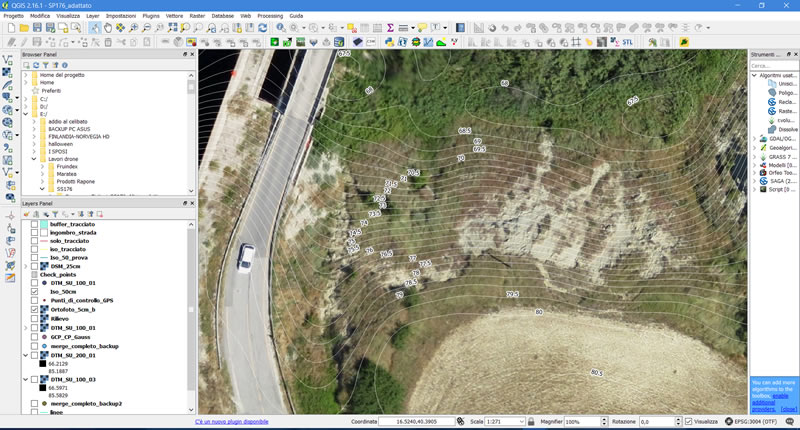Viewport: 800px width, 430px height.
Task: Open the map tips yellow speech bubble icon
Action: click(x=422, y=28)
